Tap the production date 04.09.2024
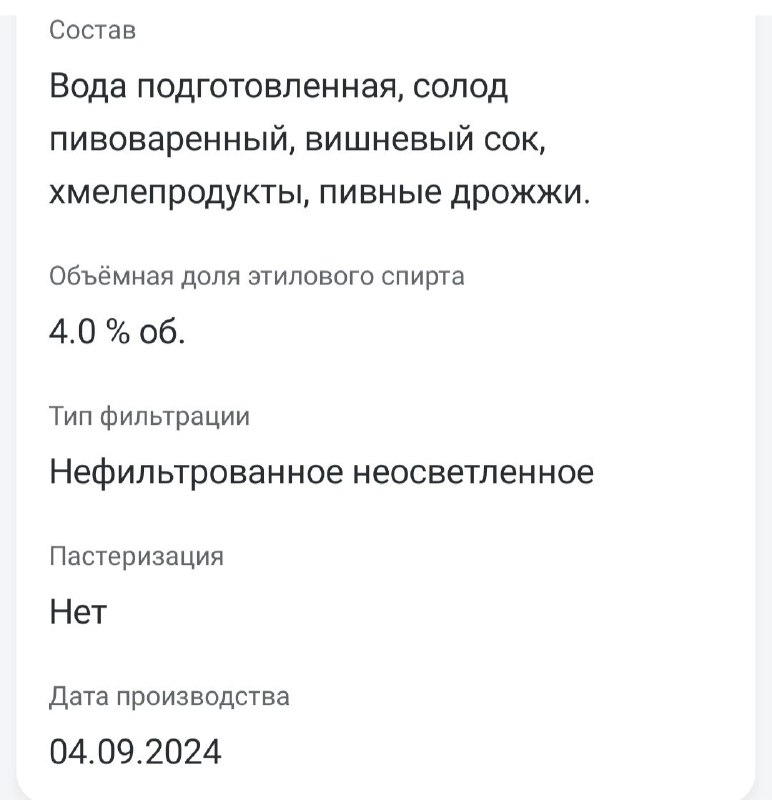The height and width of the screenshot is (800, 772). coord(135,752)
